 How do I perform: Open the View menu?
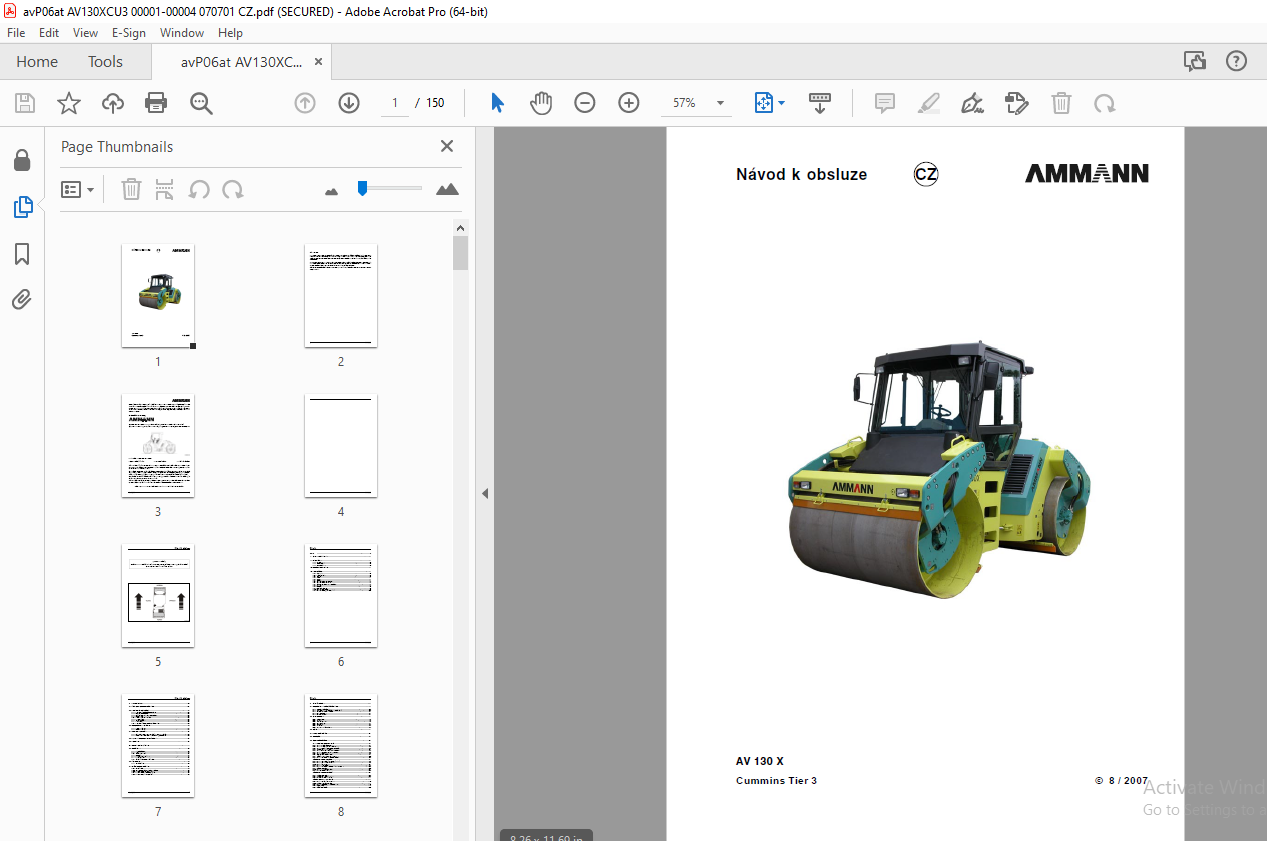coord(85,32)
